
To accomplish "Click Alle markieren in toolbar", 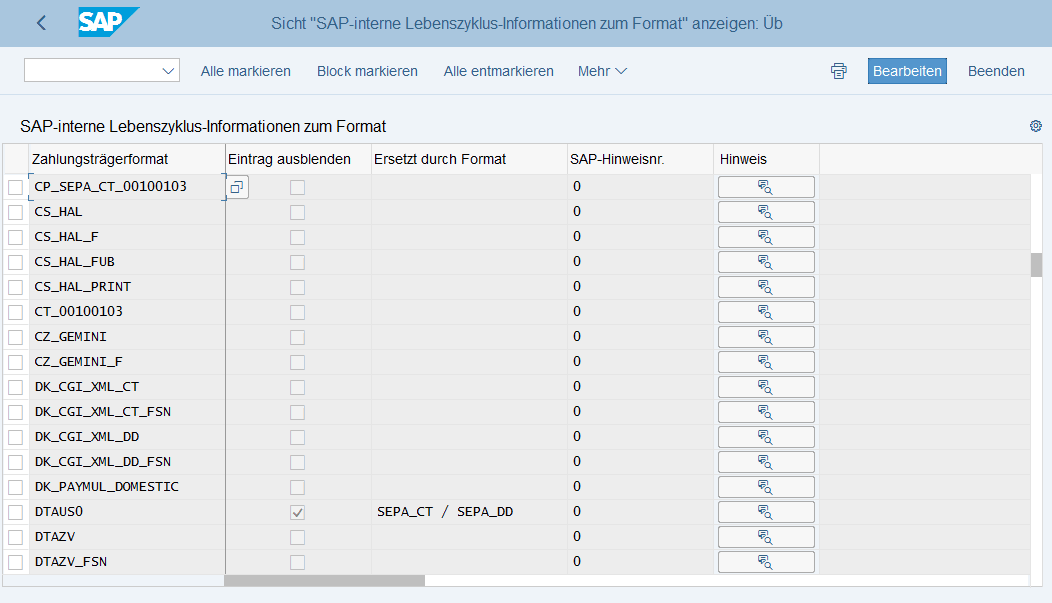I will coord(245,71).
